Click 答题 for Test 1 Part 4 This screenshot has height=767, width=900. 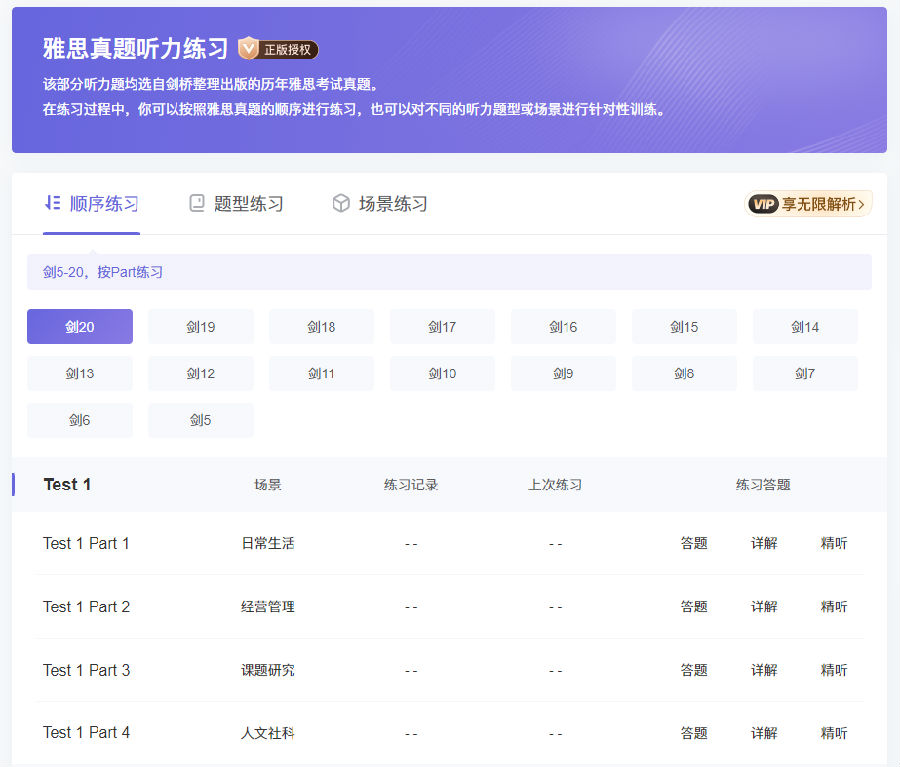tap(694, 733)
